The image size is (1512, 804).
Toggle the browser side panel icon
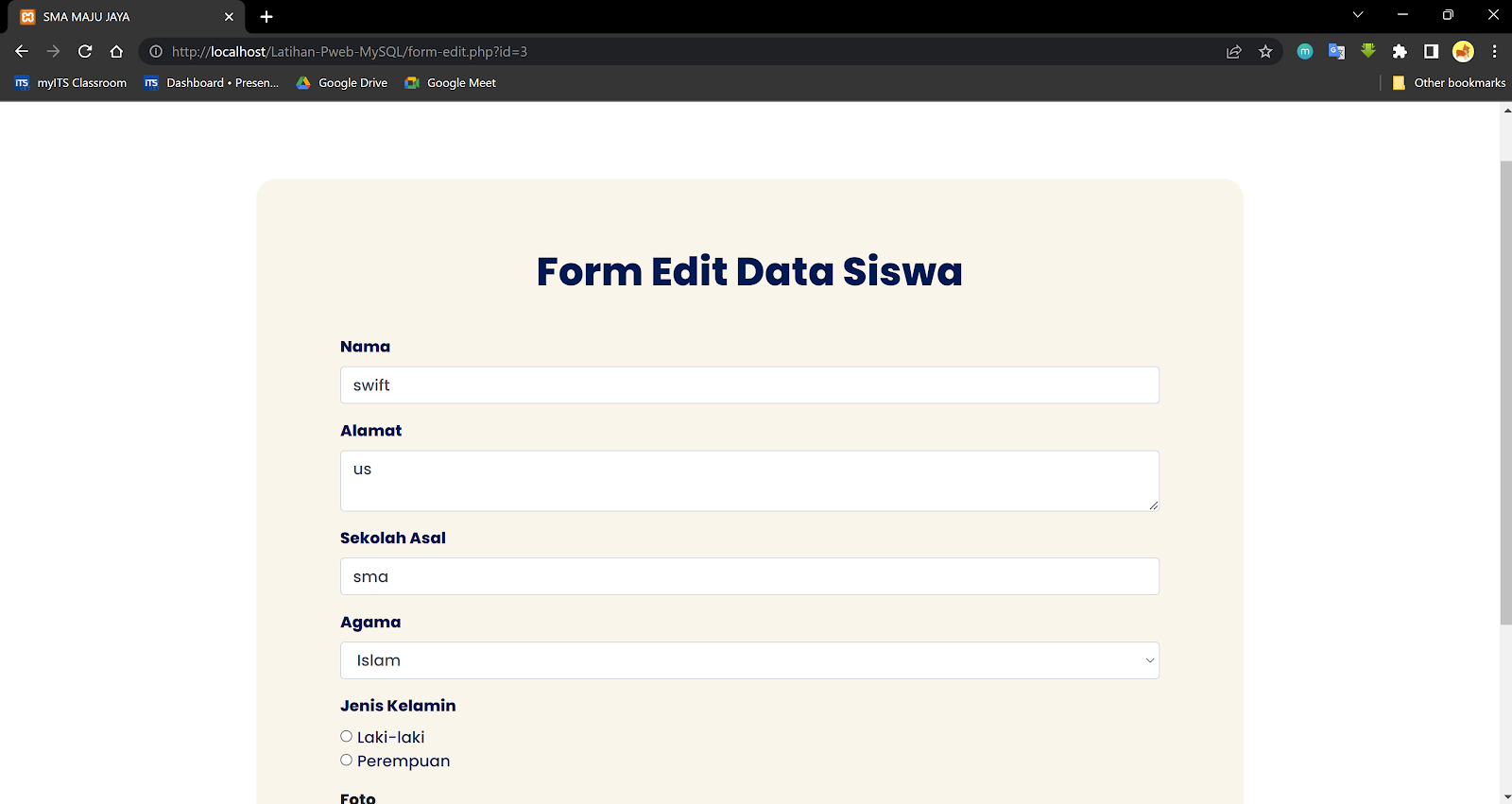1431,52
